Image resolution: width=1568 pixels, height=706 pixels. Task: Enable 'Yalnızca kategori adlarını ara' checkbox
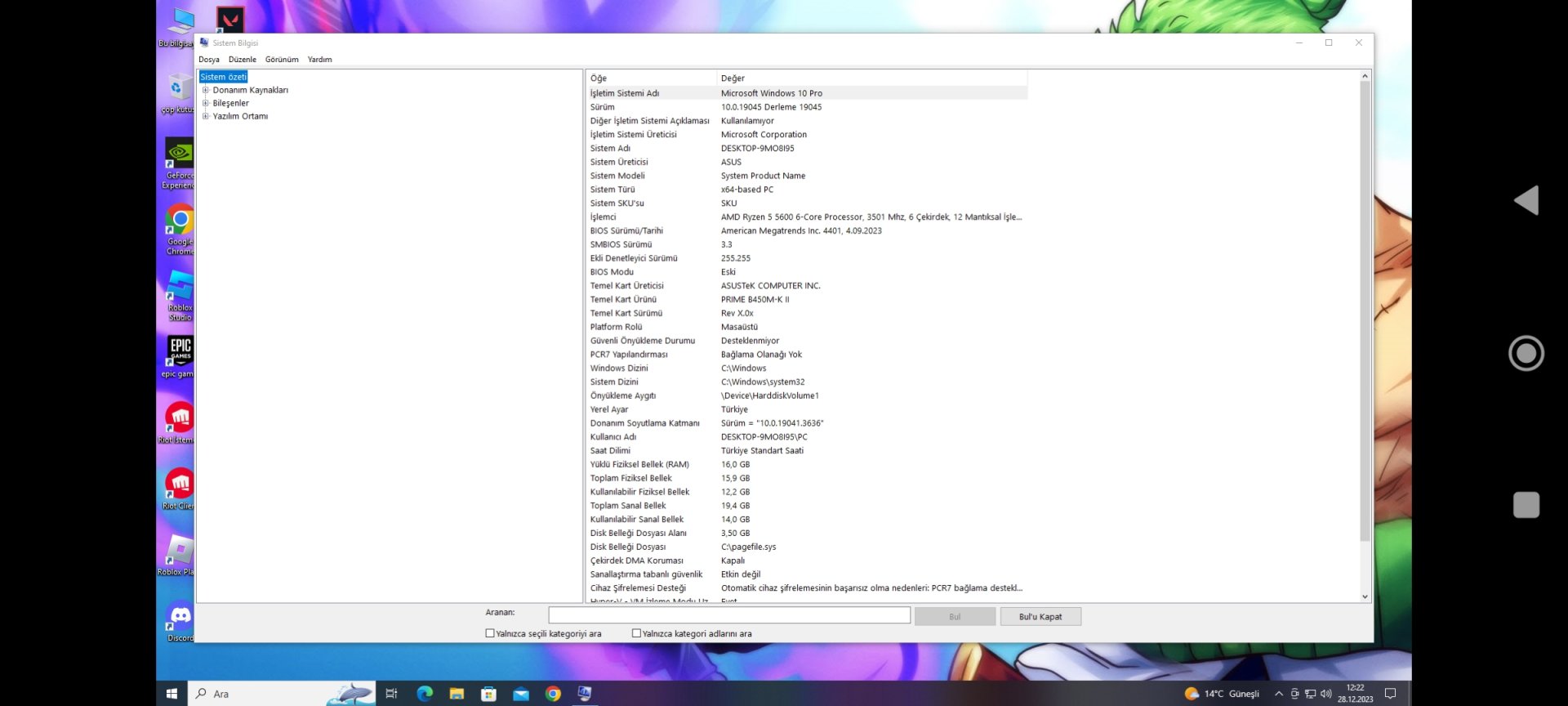point(636,633)
